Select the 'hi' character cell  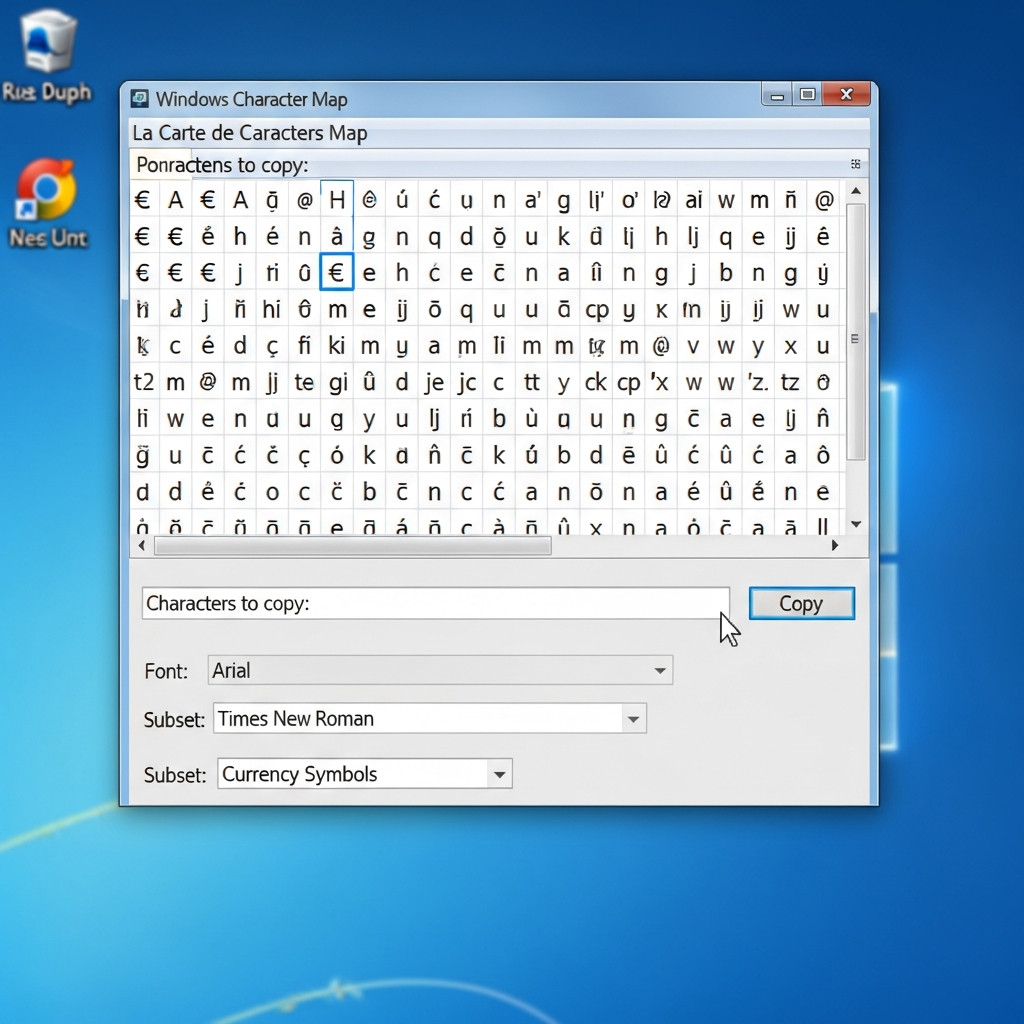pyautogui.click(x=272, y=309)
